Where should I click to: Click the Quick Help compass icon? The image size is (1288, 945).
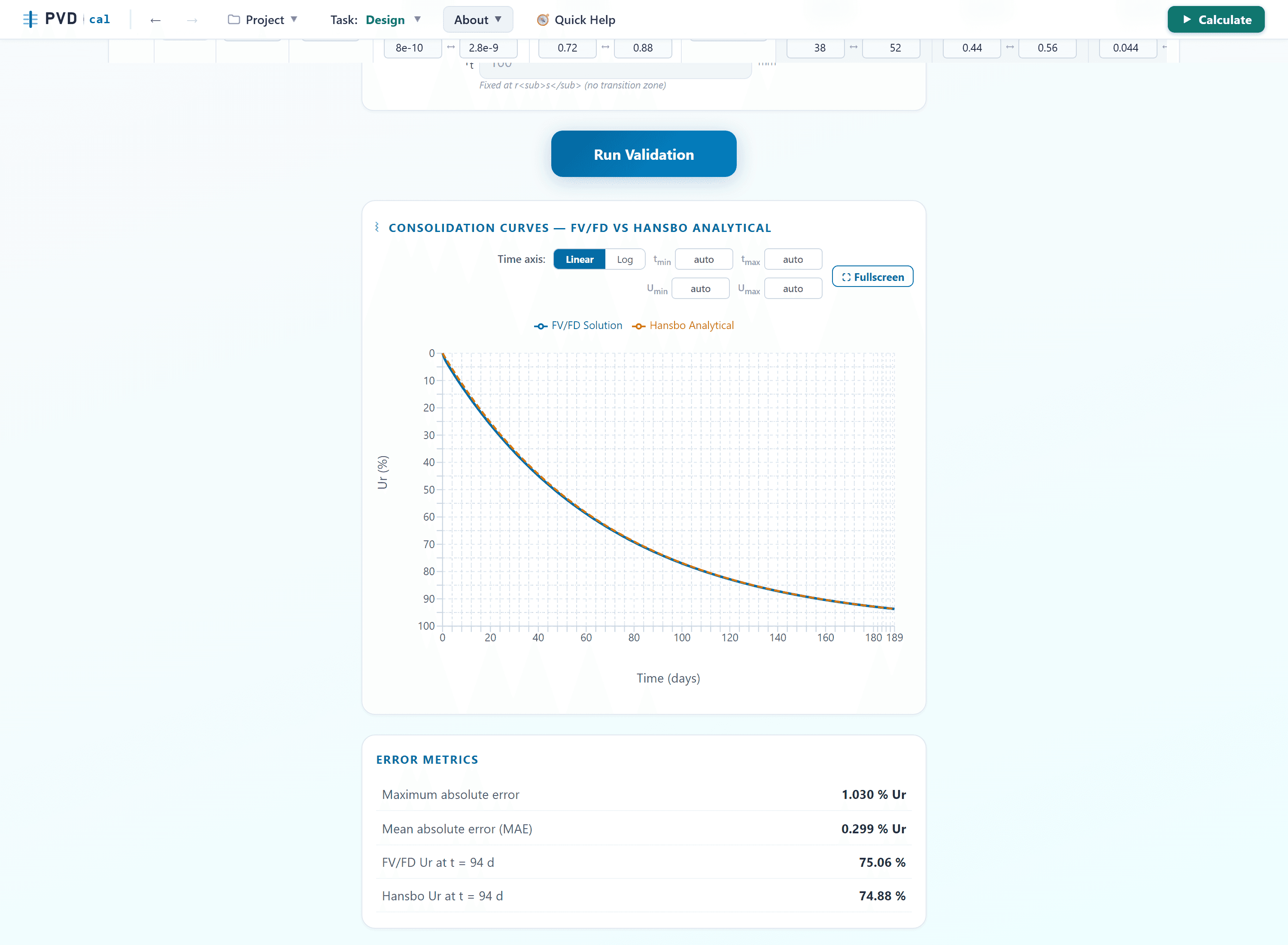543,20
